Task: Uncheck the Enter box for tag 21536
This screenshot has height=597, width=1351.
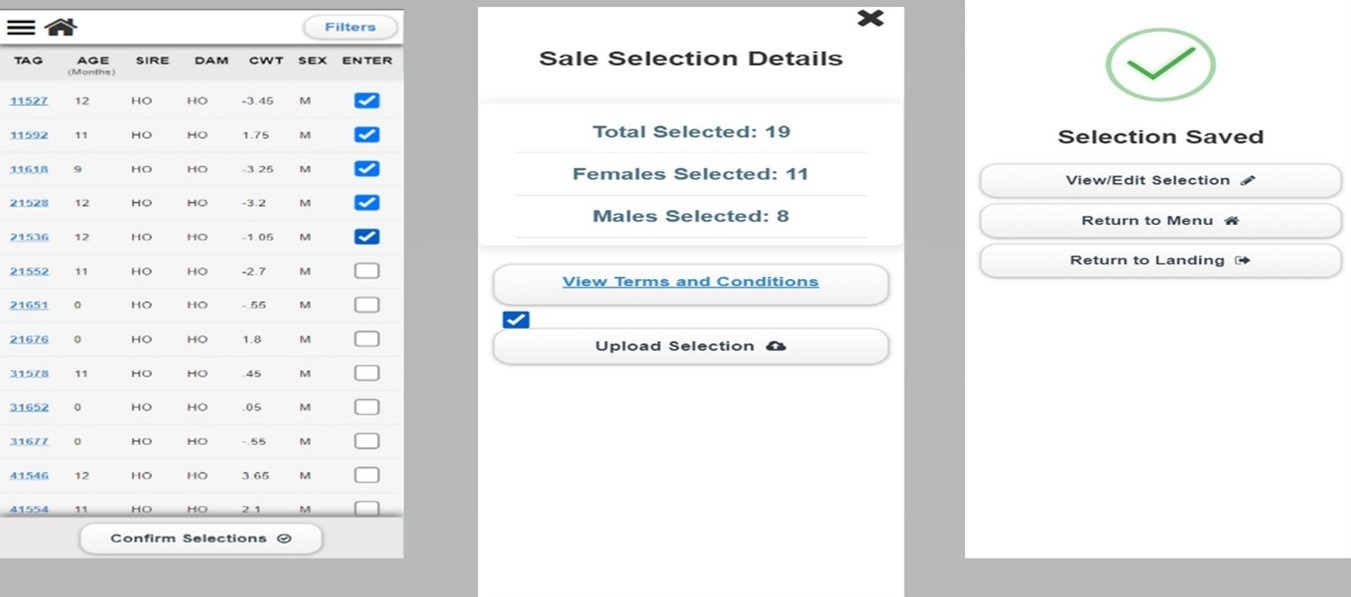Action: 367,237
